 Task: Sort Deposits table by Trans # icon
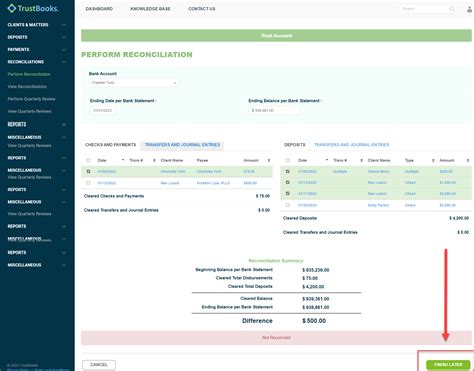click(361, 160)
